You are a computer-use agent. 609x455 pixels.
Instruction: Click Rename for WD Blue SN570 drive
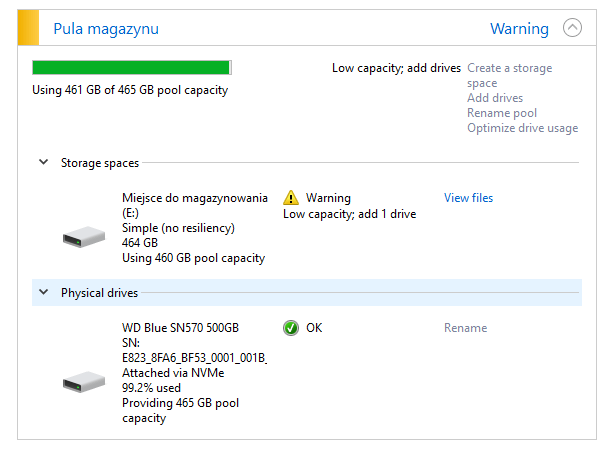(465, 328)
